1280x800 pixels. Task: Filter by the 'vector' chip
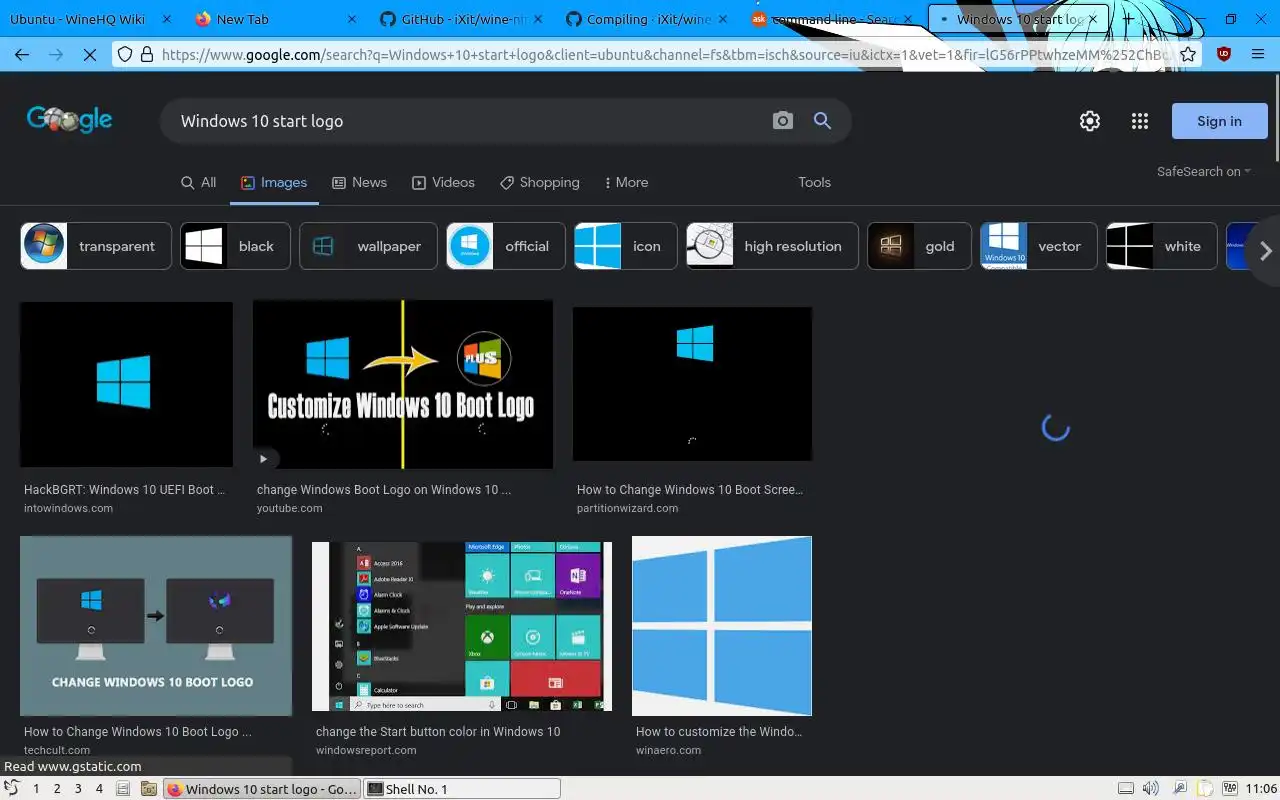pos(1038,246)
